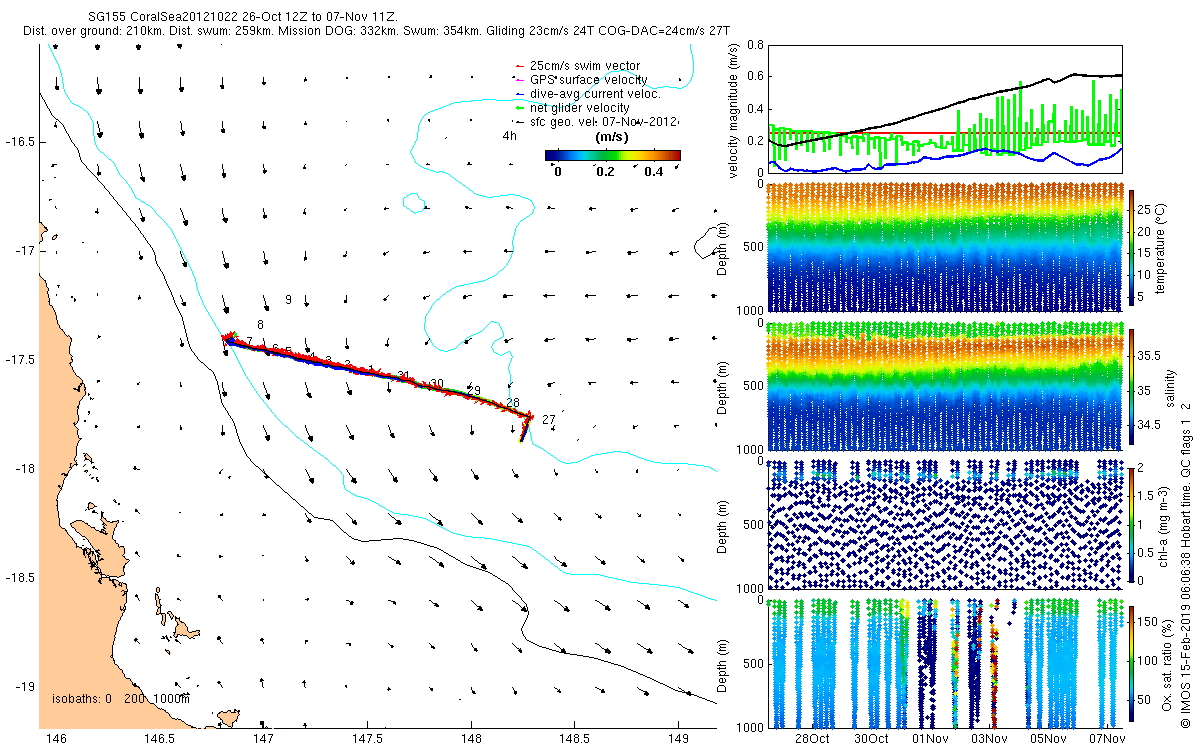Image resolution: width=1200 pixels, height=750 pixels.
Task: Click day marker 8 near track end
Action: coord(260,325)
